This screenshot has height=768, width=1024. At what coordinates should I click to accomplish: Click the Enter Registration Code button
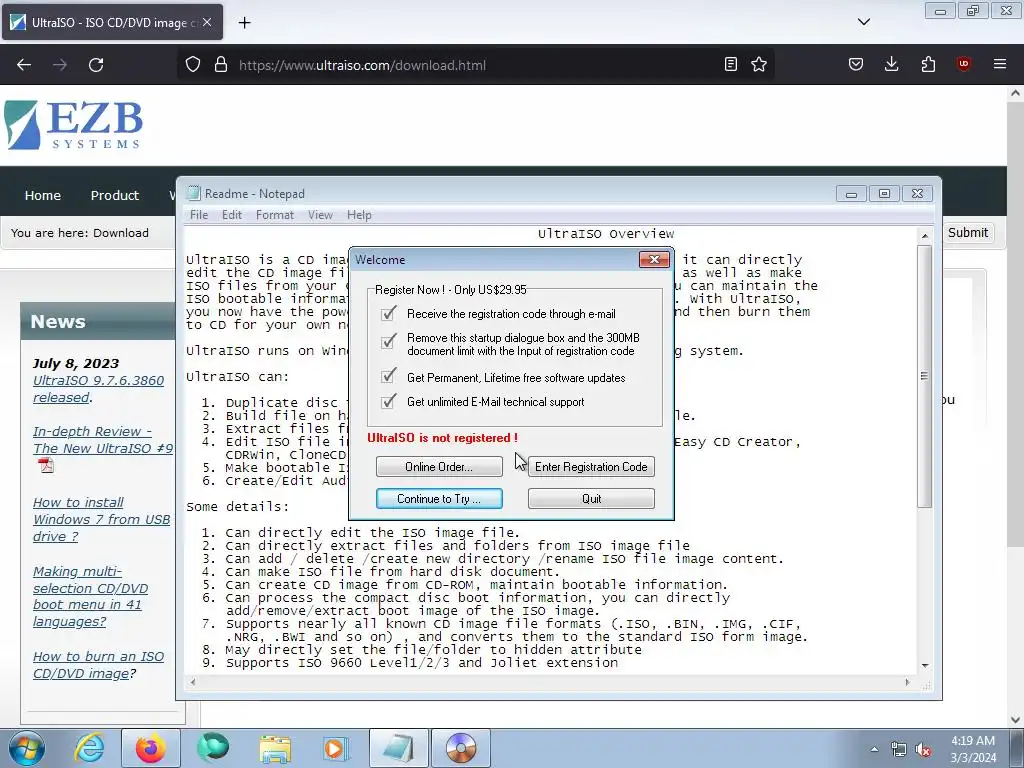[x=591, y=466]
